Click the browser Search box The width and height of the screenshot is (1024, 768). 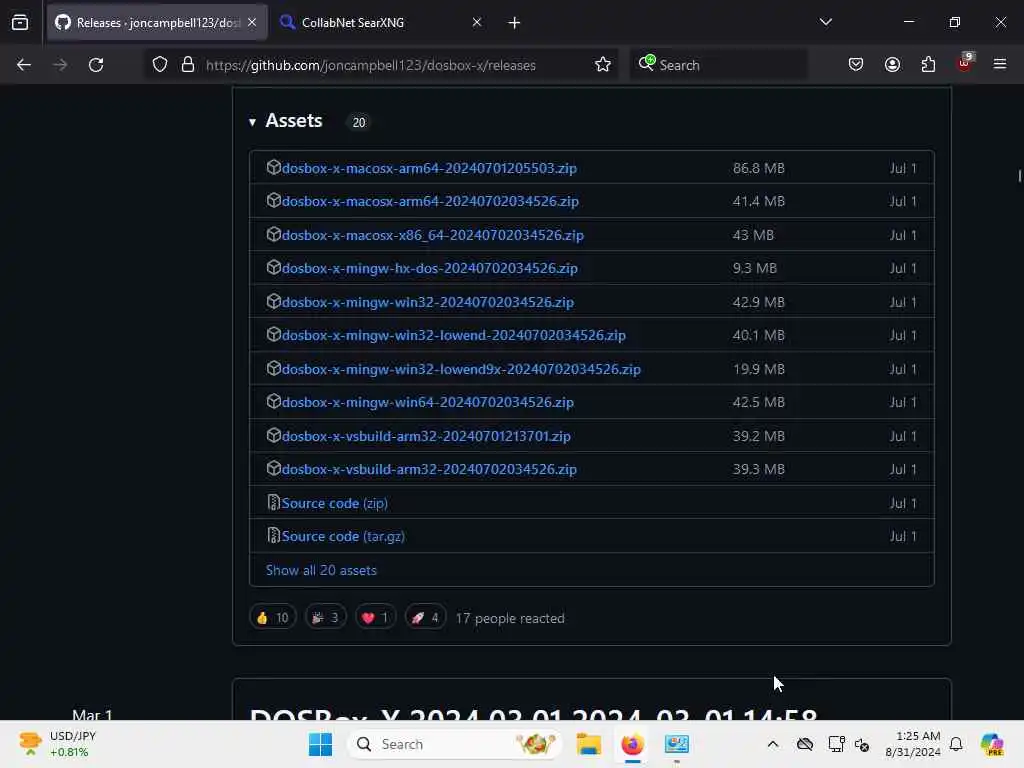tap(718, 65)
